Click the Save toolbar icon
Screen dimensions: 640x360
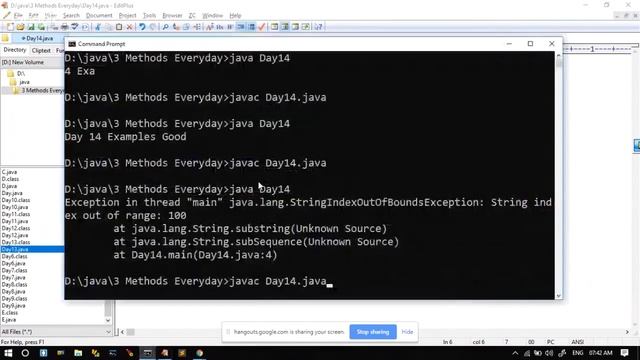coord(31,27)
